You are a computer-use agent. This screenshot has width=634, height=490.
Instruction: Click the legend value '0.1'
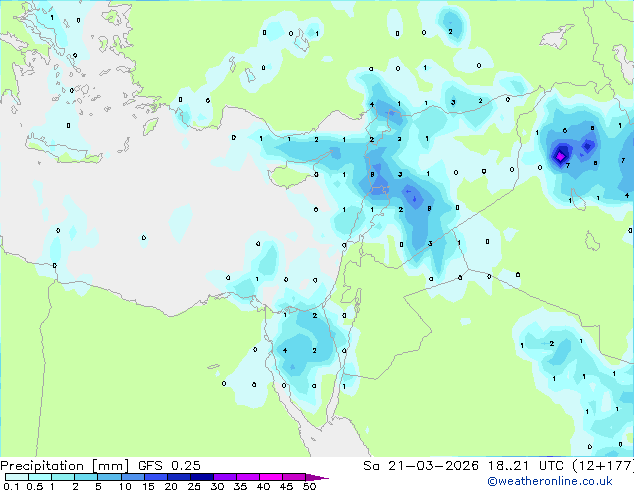pos(11,486)
